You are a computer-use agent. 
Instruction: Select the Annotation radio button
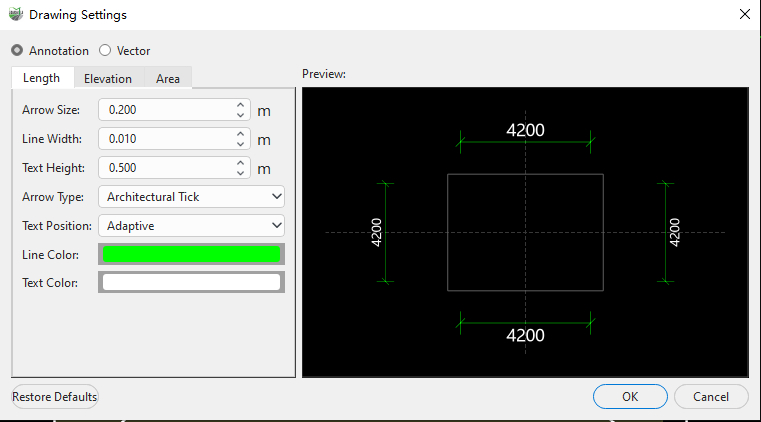pos(17,50)
